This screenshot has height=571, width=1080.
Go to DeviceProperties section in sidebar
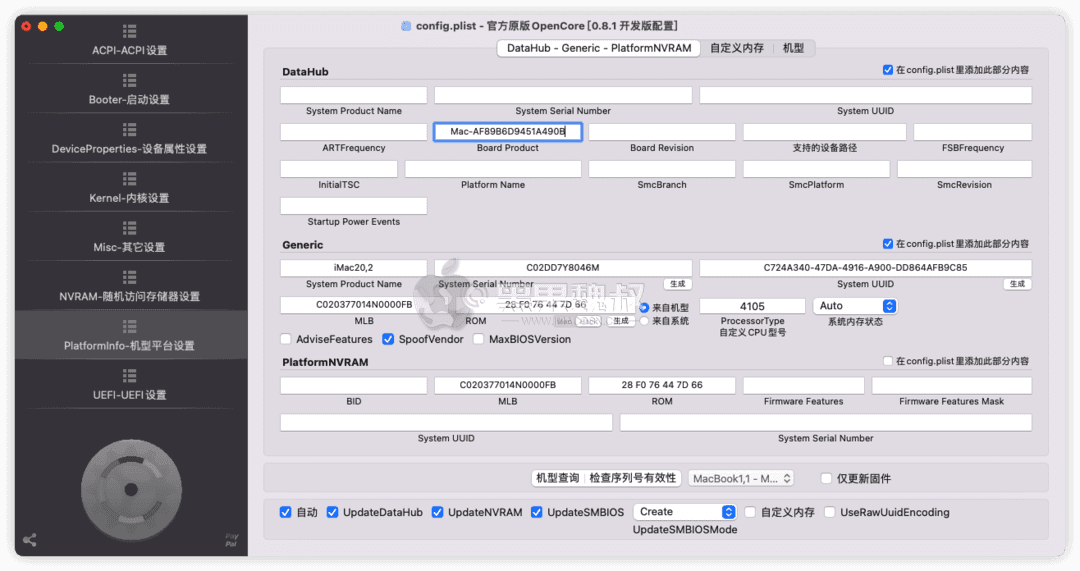coord(129,140)
